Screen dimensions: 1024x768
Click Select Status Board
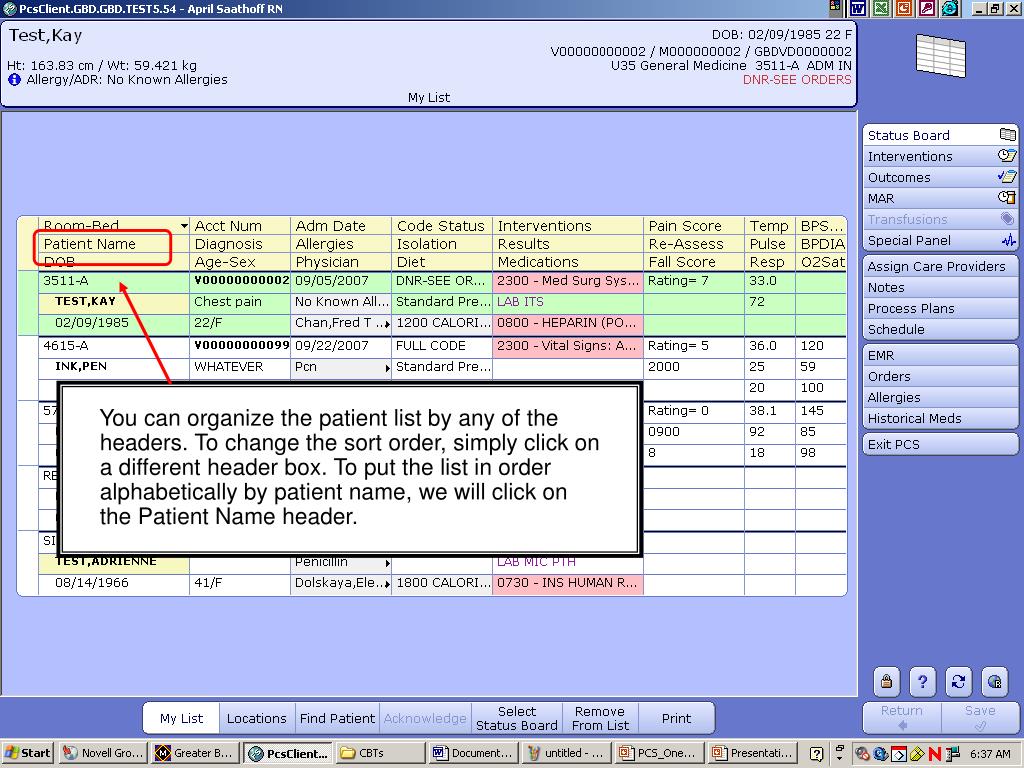pyautogui.click(x=517, y=718)
